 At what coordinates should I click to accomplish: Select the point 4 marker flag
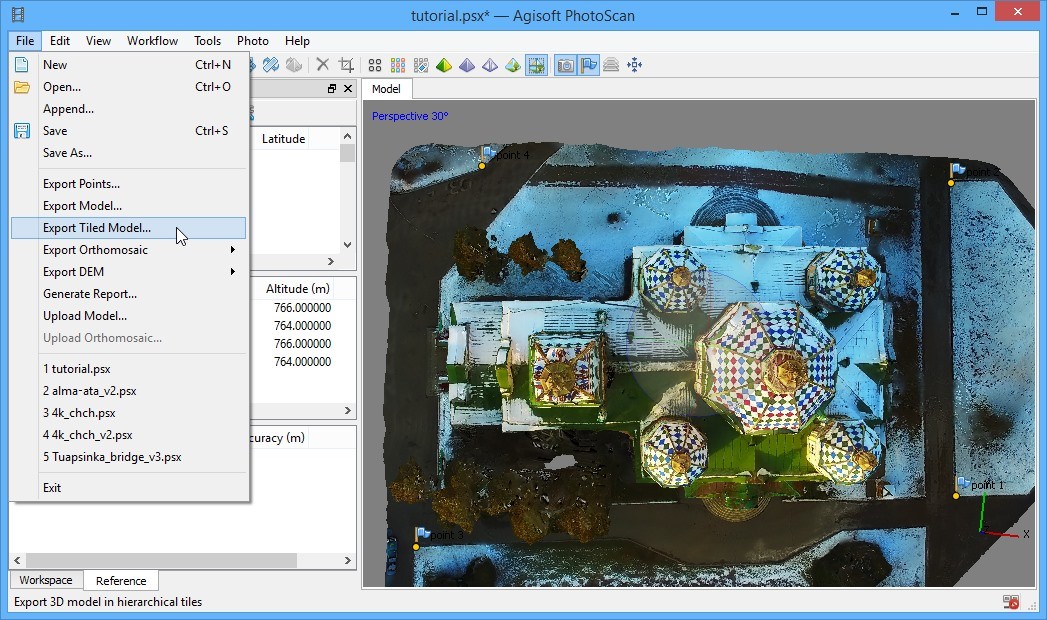(488, 153)
